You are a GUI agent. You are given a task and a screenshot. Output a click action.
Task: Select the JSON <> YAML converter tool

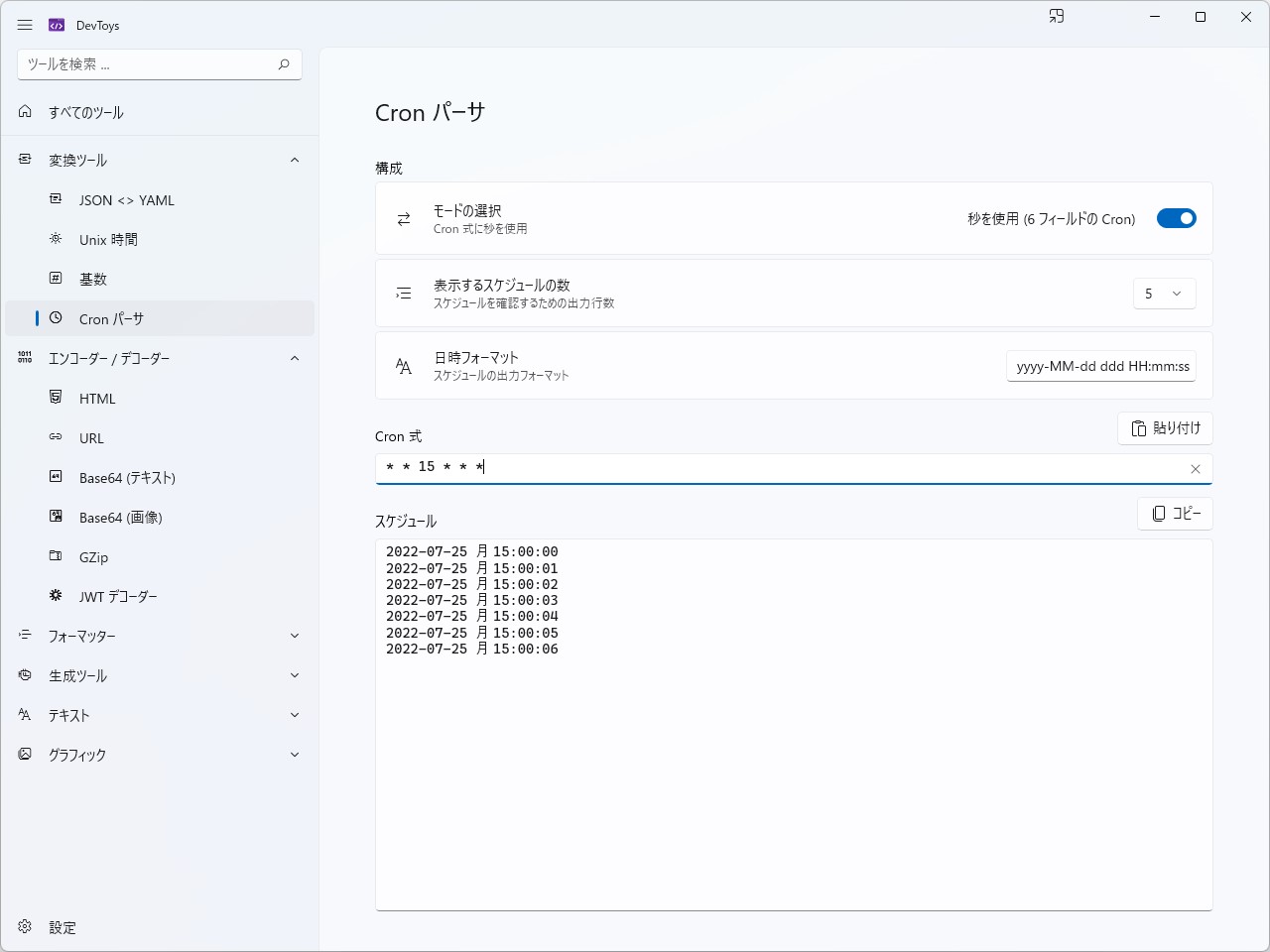[x=126, y=199]
